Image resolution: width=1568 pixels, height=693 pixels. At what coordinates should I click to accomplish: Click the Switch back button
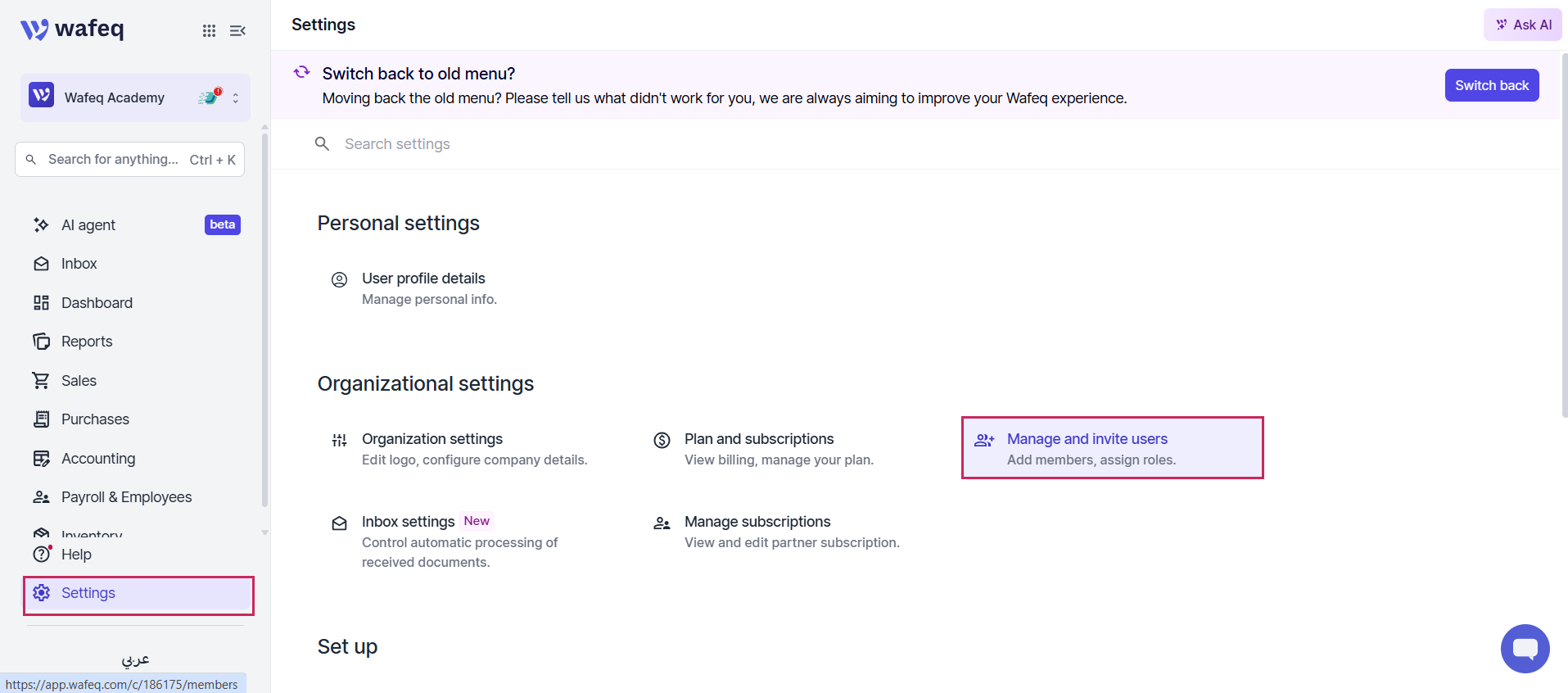(x=1491, y=85)
